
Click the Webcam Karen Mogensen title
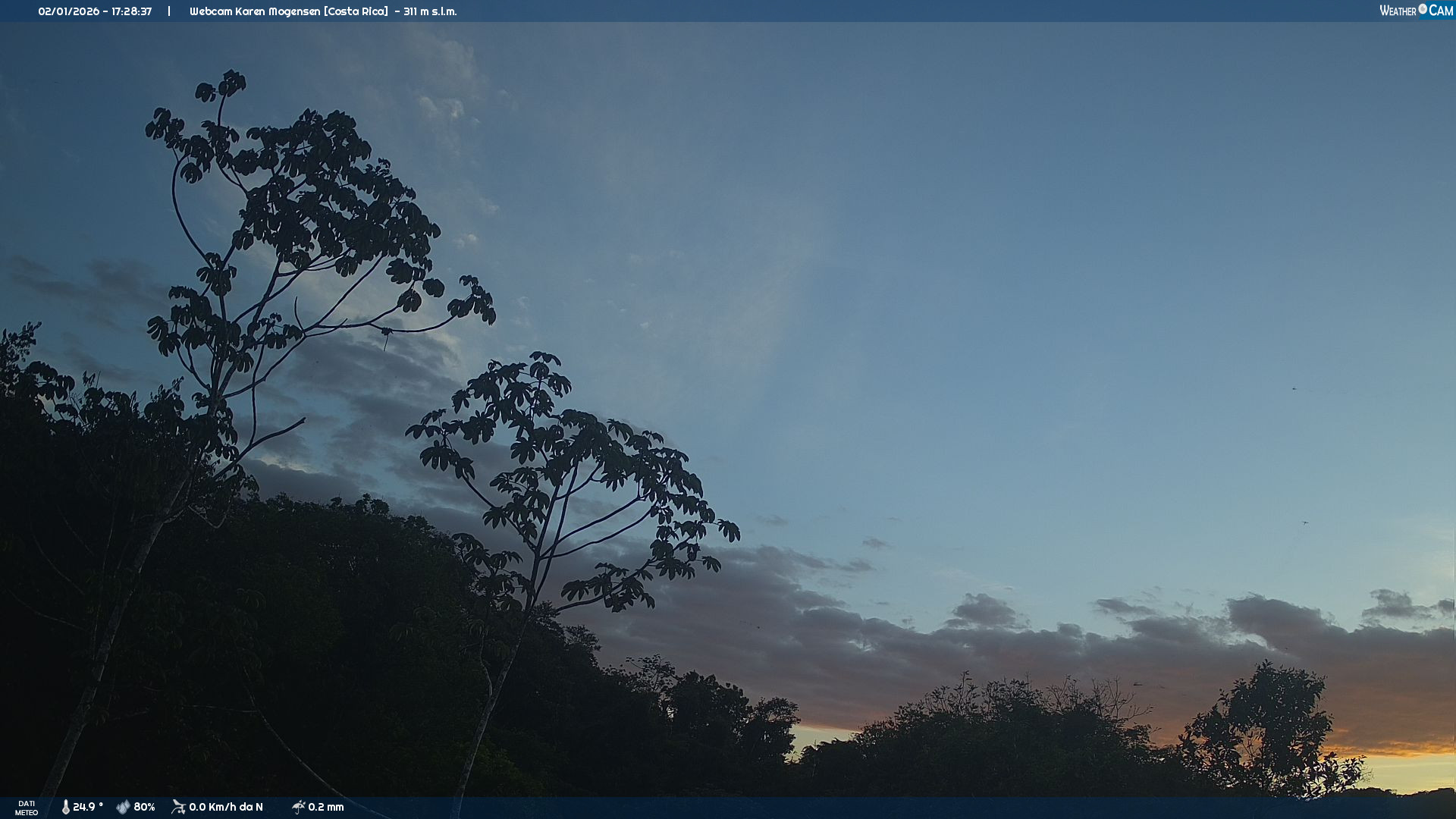pos(254,11)
